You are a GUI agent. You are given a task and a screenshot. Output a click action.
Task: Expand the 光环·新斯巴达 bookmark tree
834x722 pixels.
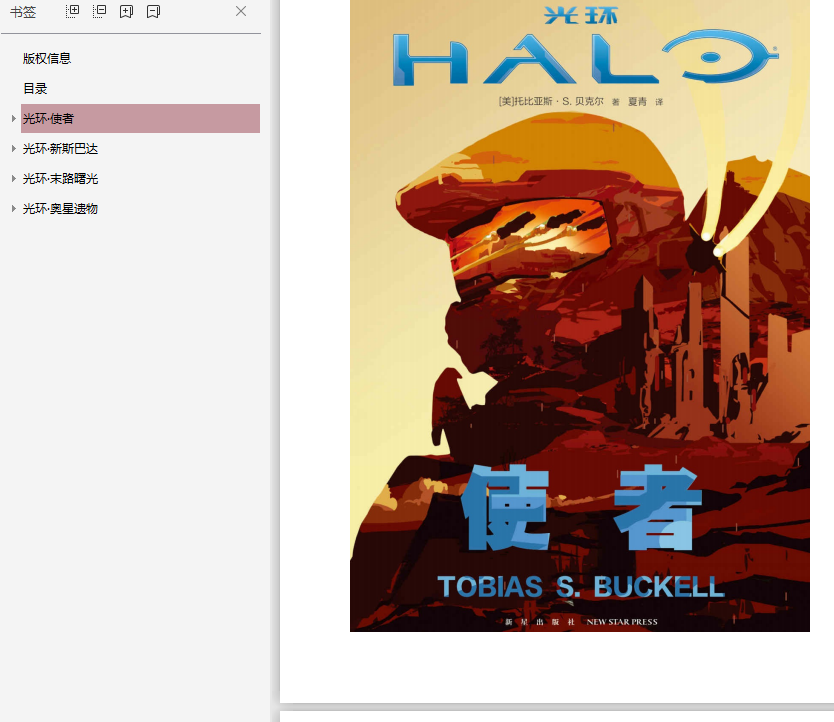13,148
